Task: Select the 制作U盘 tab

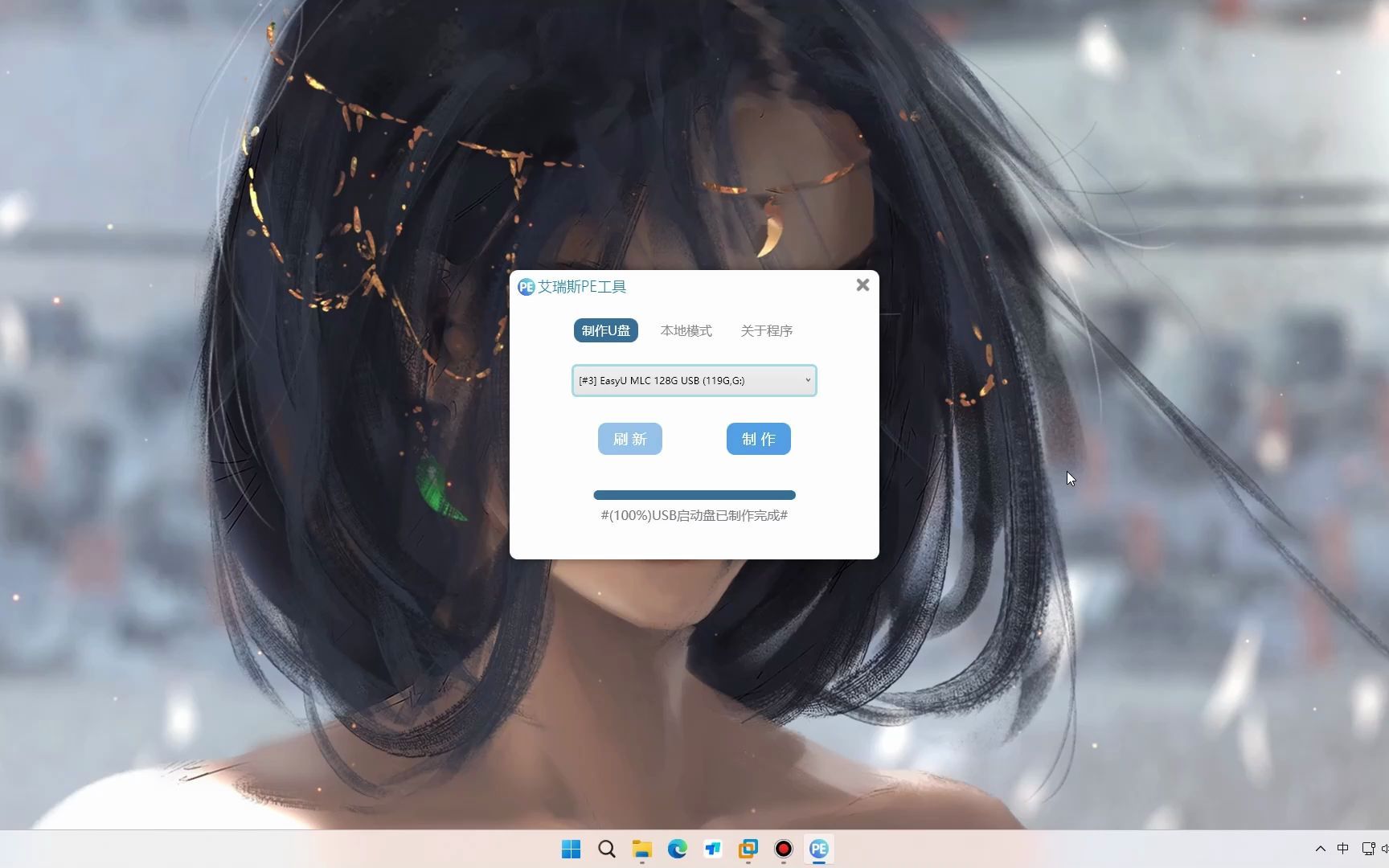Action: click(606, 330)
